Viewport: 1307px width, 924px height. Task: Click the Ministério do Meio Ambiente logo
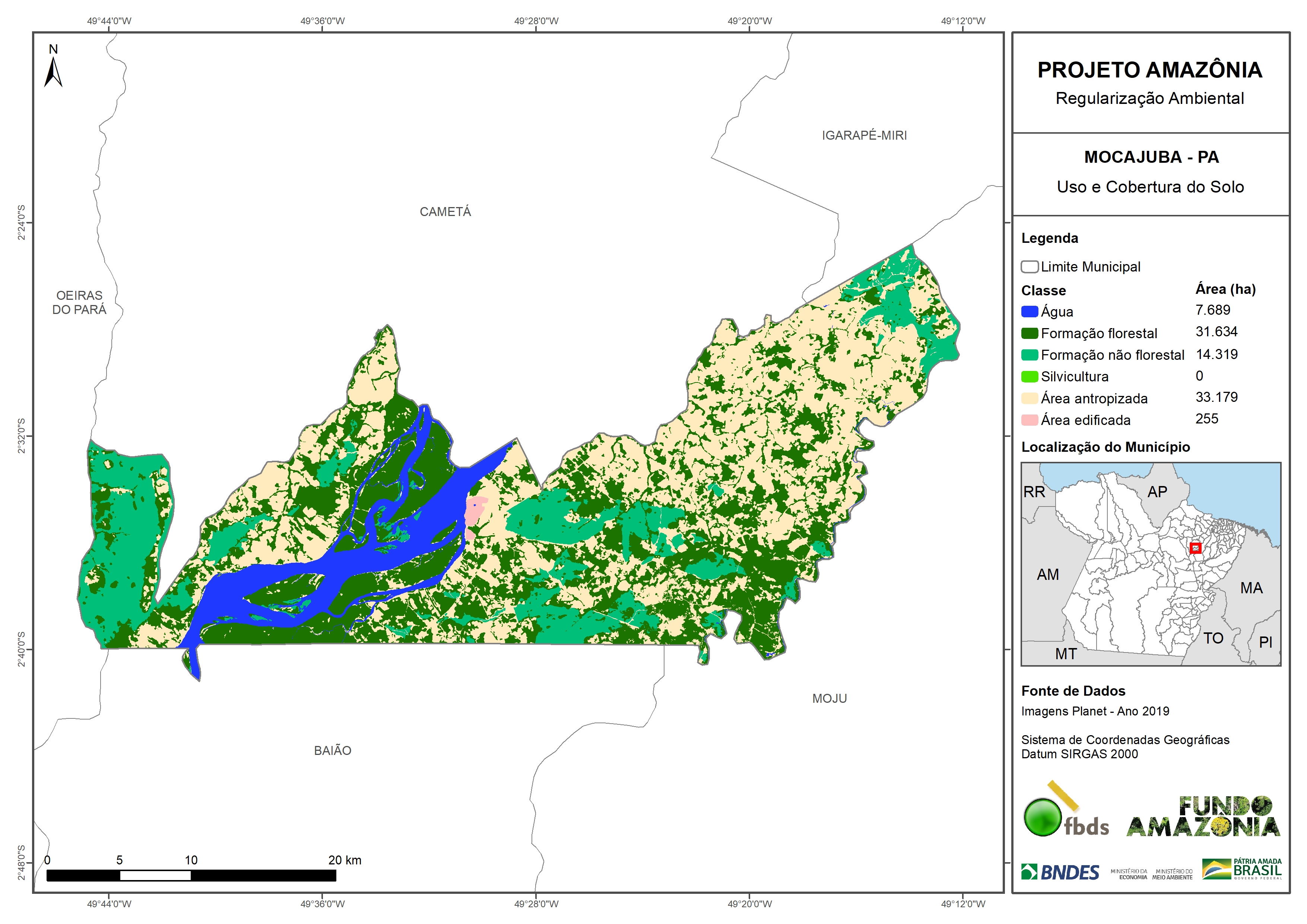click(1172, 874)
